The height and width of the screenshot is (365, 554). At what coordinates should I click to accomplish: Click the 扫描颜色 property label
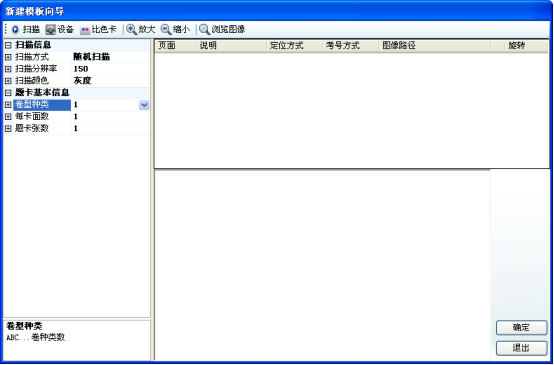(32, 81)
